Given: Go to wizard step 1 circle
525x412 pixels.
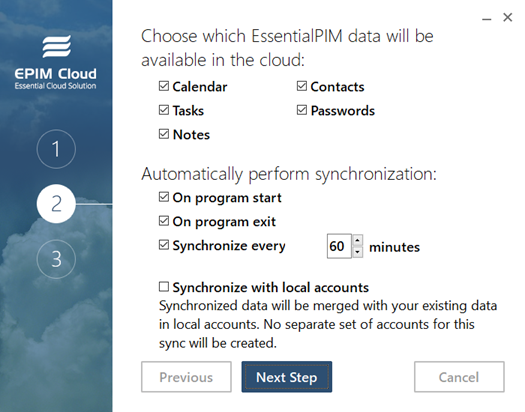Looking at the screenshot, I should click(x=56, y=149).
